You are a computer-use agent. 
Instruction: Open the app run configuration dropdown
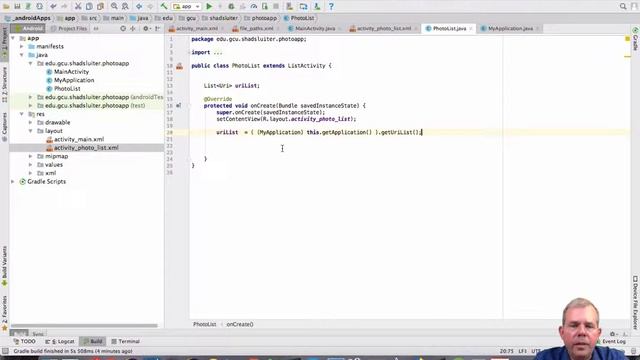pyautogui.click(x=187, y=7)
